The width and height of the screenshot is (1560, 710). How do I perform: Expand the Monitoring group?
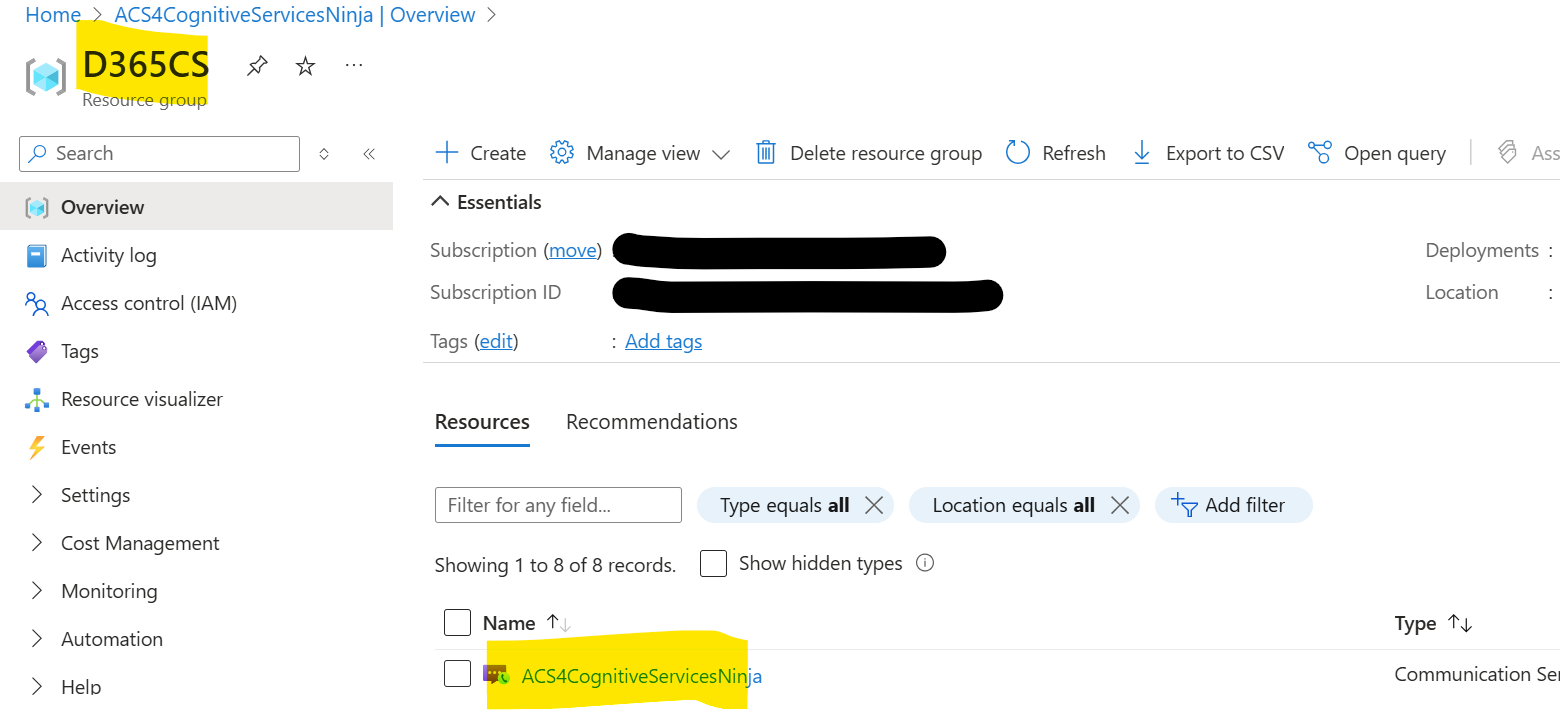pyautogui.click(x=37, y=591)
